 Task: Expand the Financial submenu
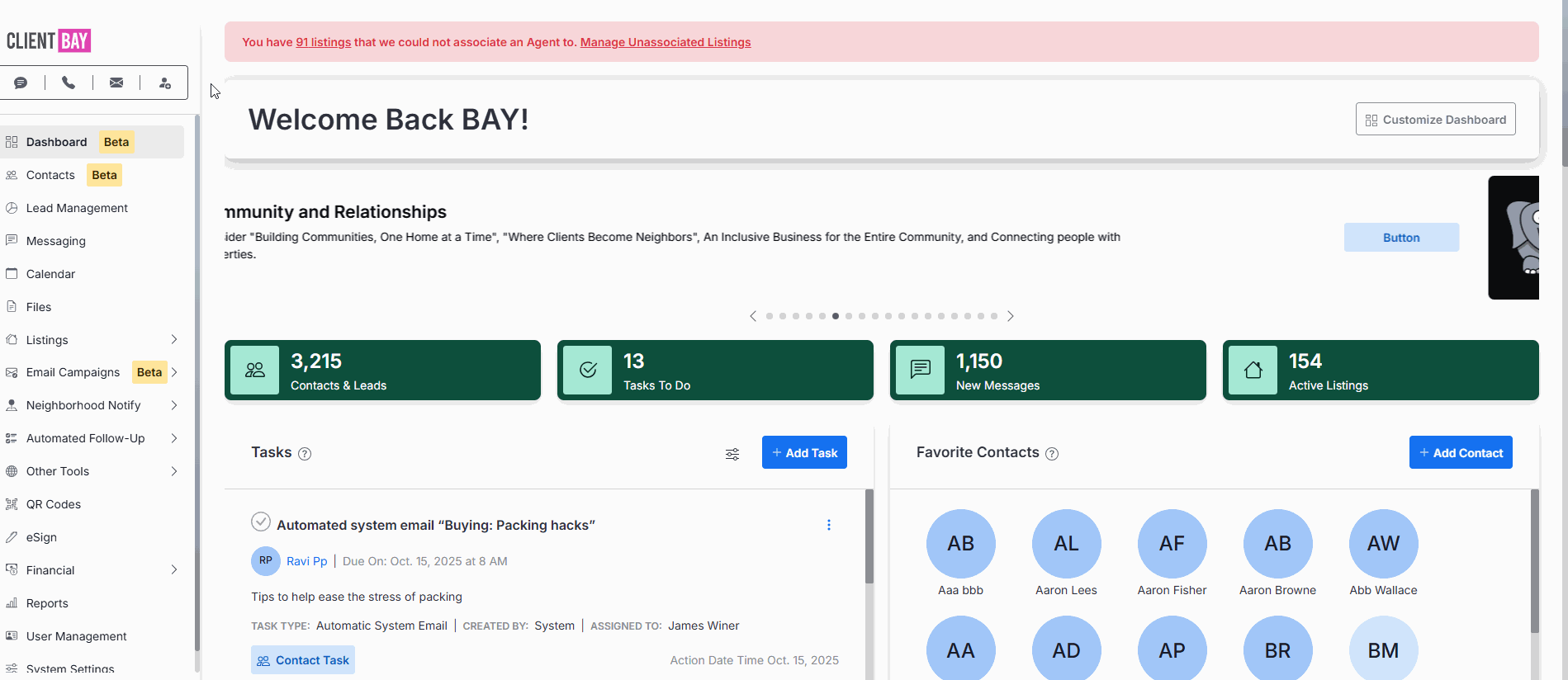click(x=173, y=570)
